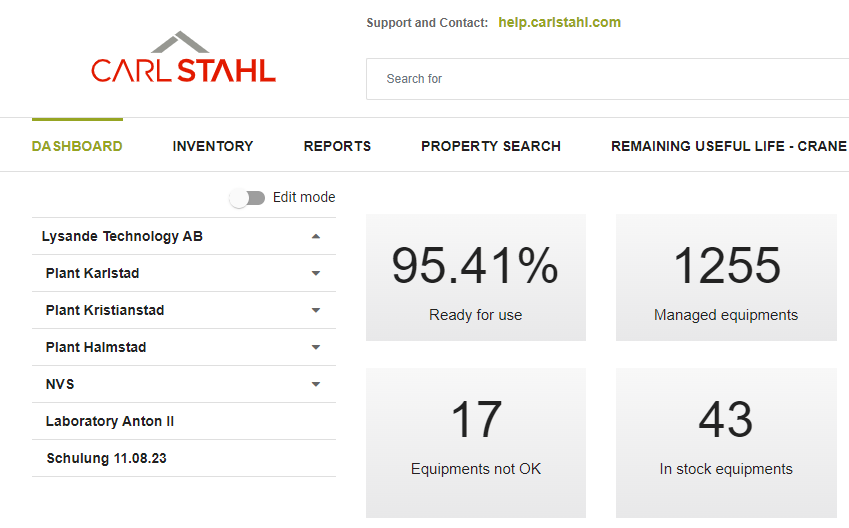
Task: Expand Plant Karlstad dropdown arrow
Action: [x=316, y=274]
